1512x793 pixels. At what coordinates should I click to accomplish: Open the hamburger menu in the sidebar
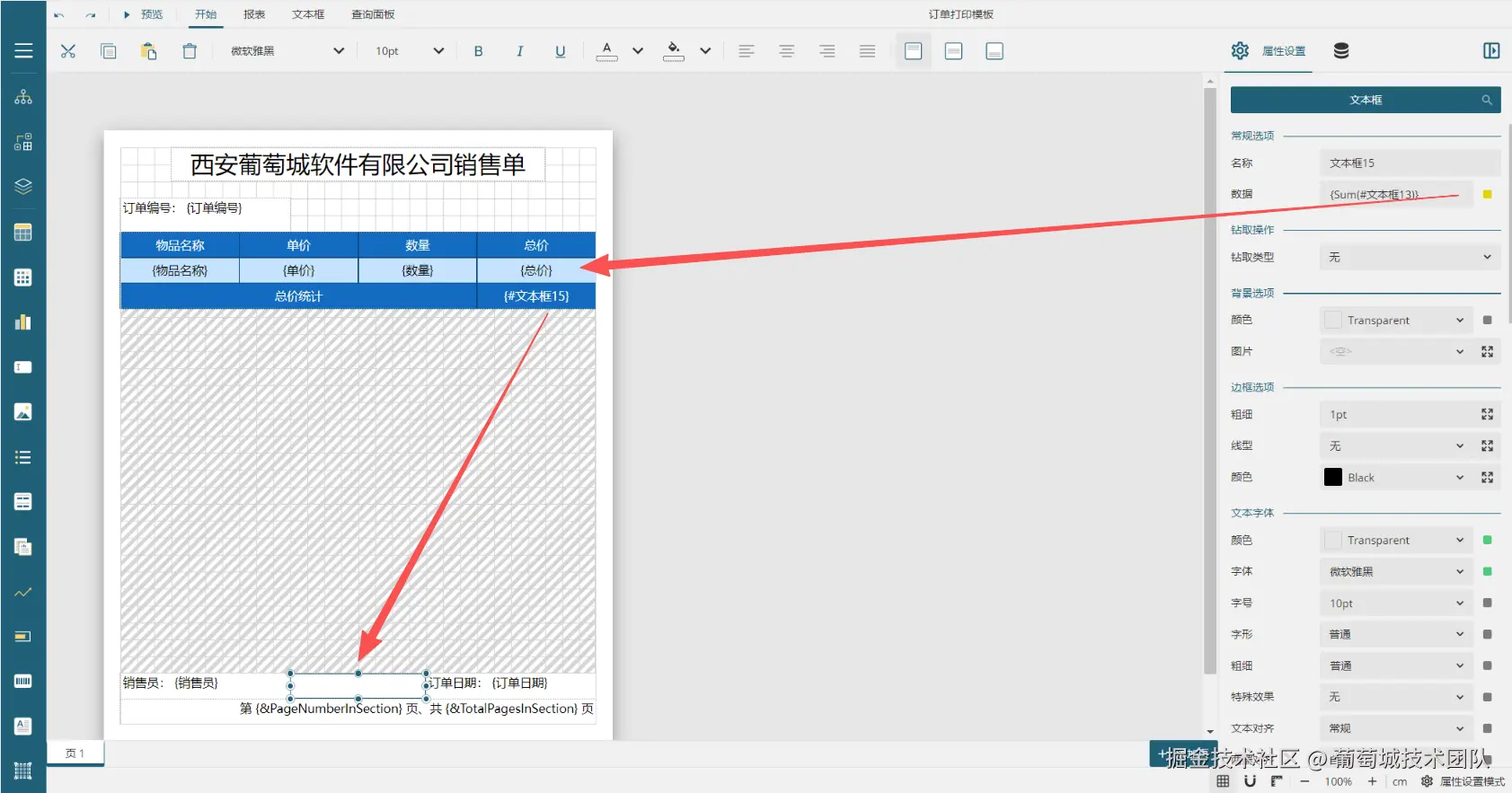click(23, 51)
